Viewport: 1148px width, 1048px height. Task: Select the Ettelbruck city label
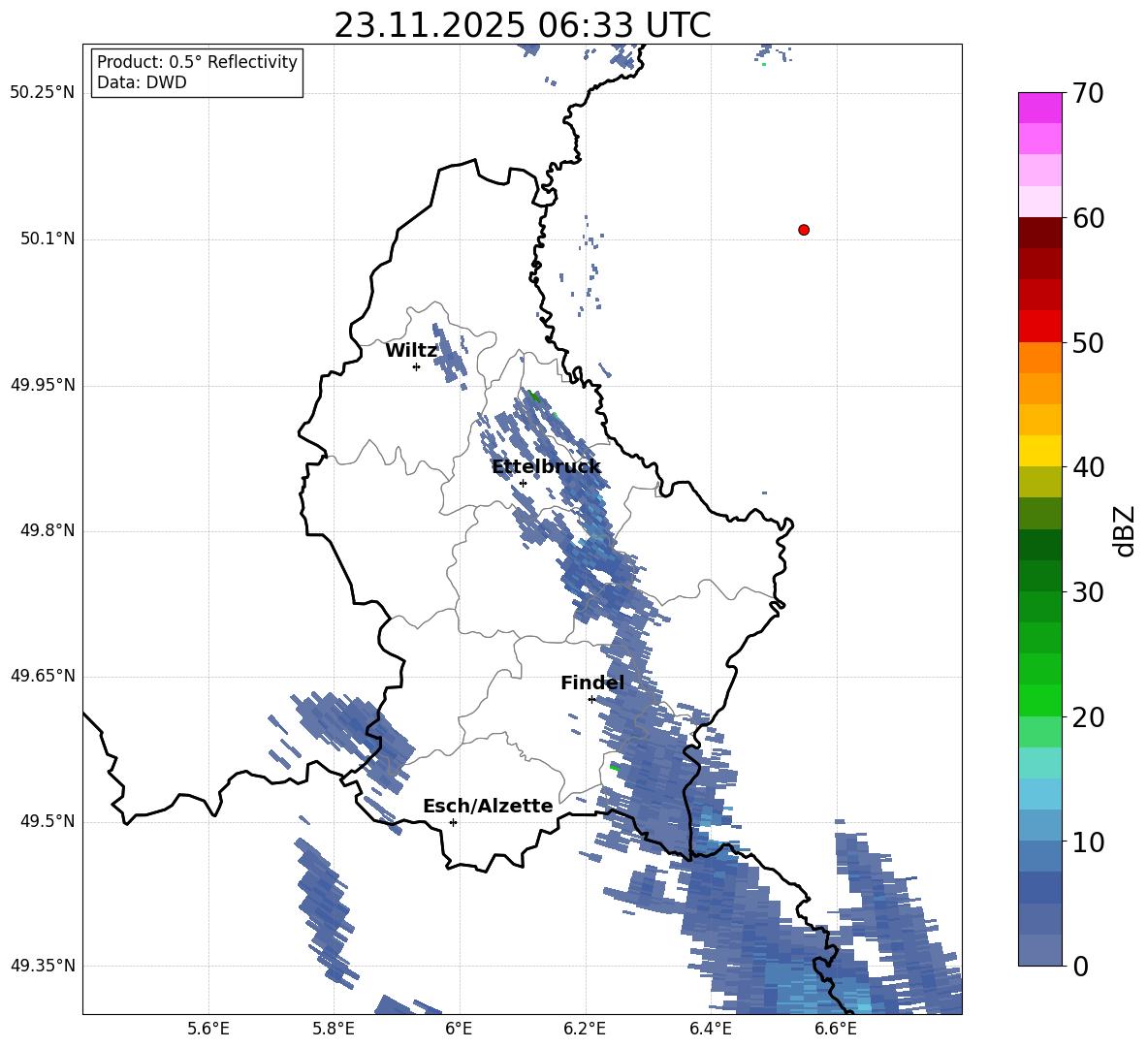(546, 466)
